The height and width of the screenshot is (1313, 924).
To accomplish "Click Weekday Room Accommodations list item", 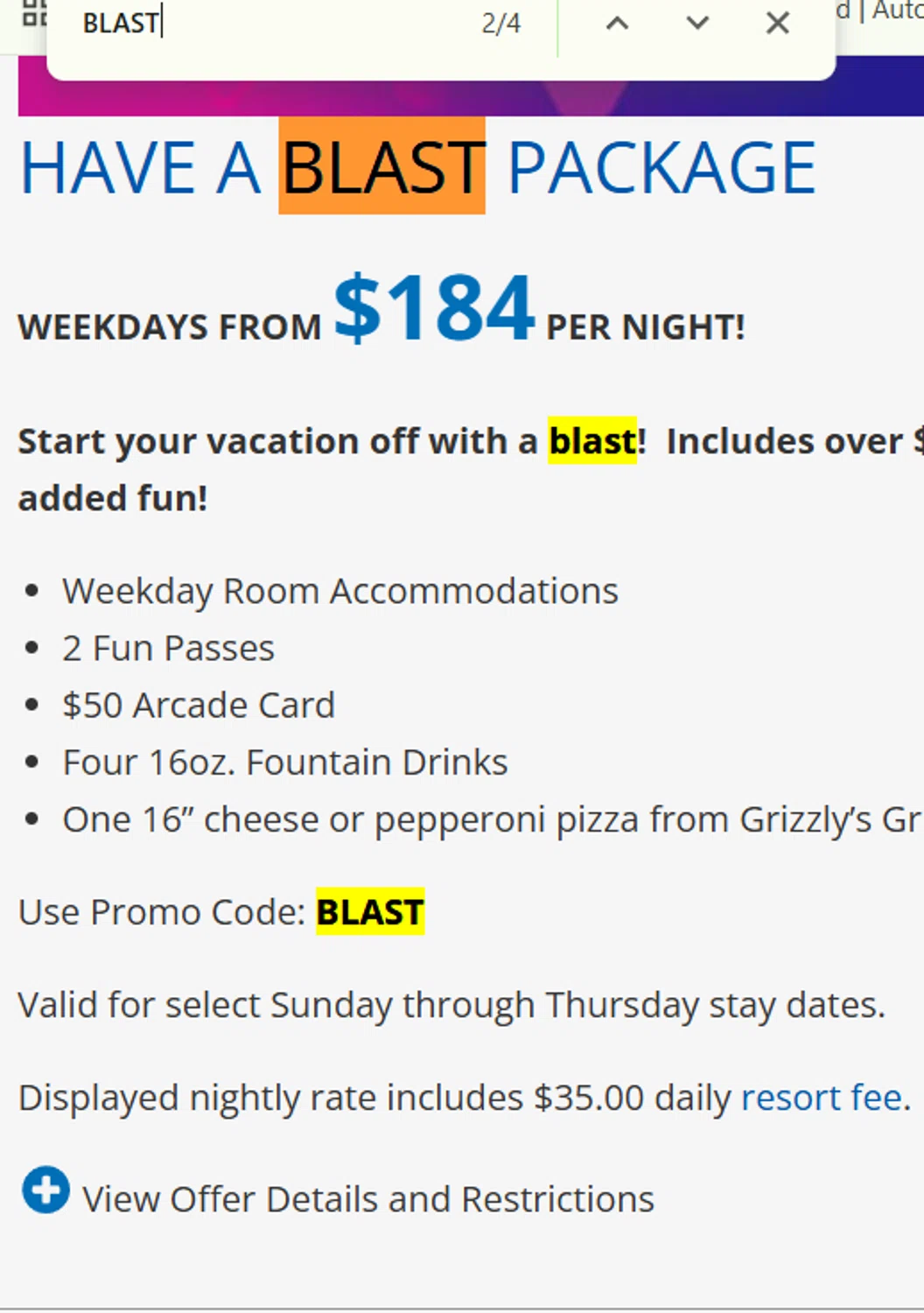I will coord(340,592).
